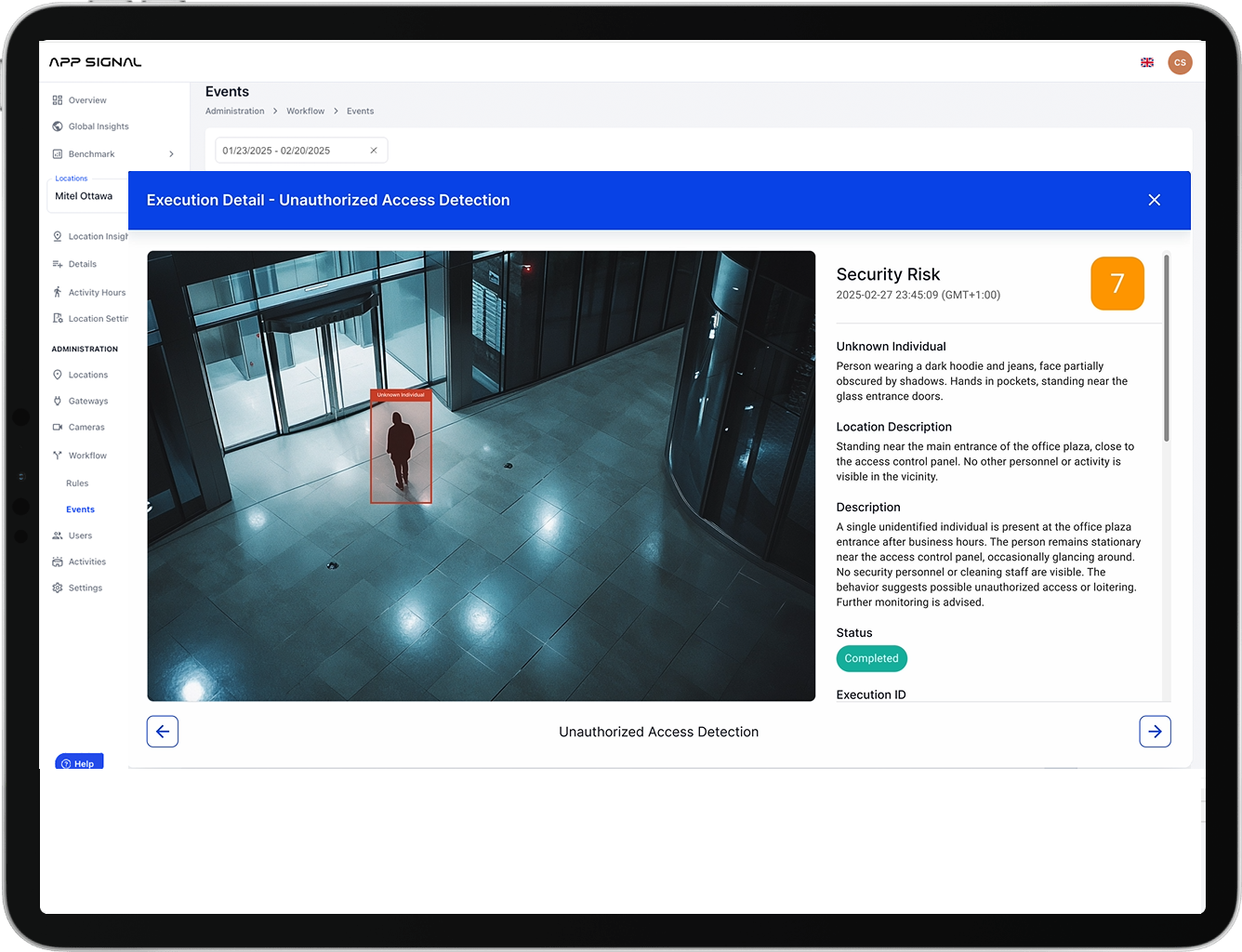Open the Settings gear in the sidebar
This screenshot has width=1242, height=952.
pos(59,588)
